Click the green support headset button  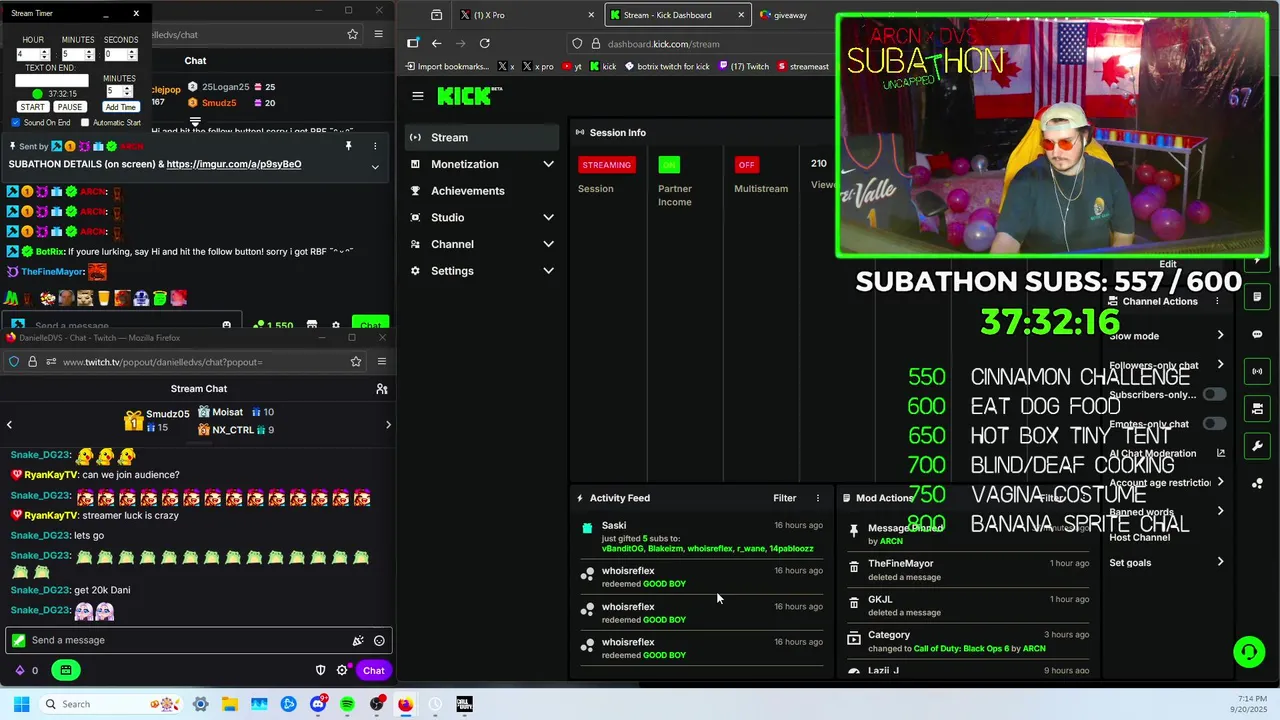click(1249, 652)
